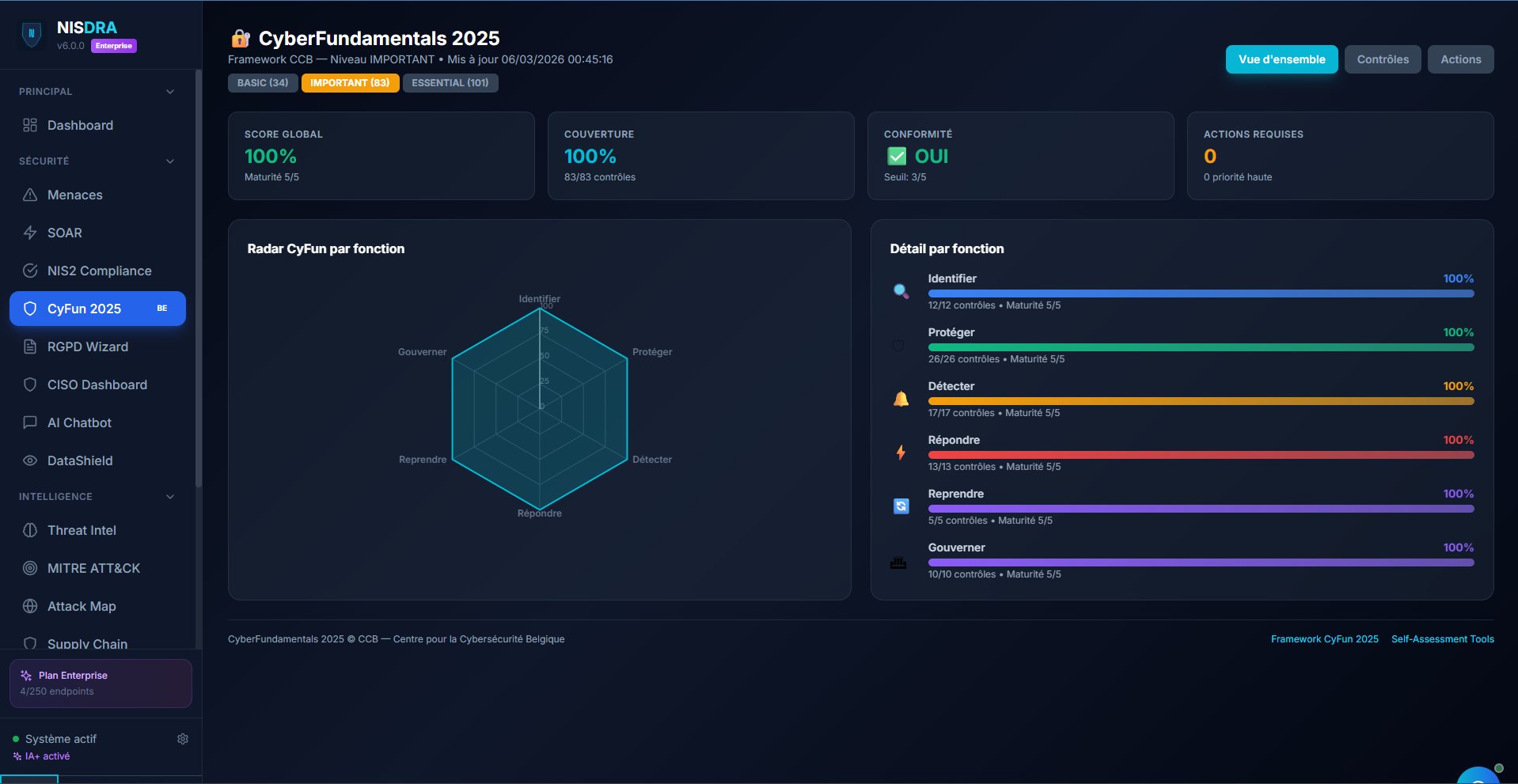Click the NISDRA shield logo
This screenshot has width=1518, height=784.
32,34
